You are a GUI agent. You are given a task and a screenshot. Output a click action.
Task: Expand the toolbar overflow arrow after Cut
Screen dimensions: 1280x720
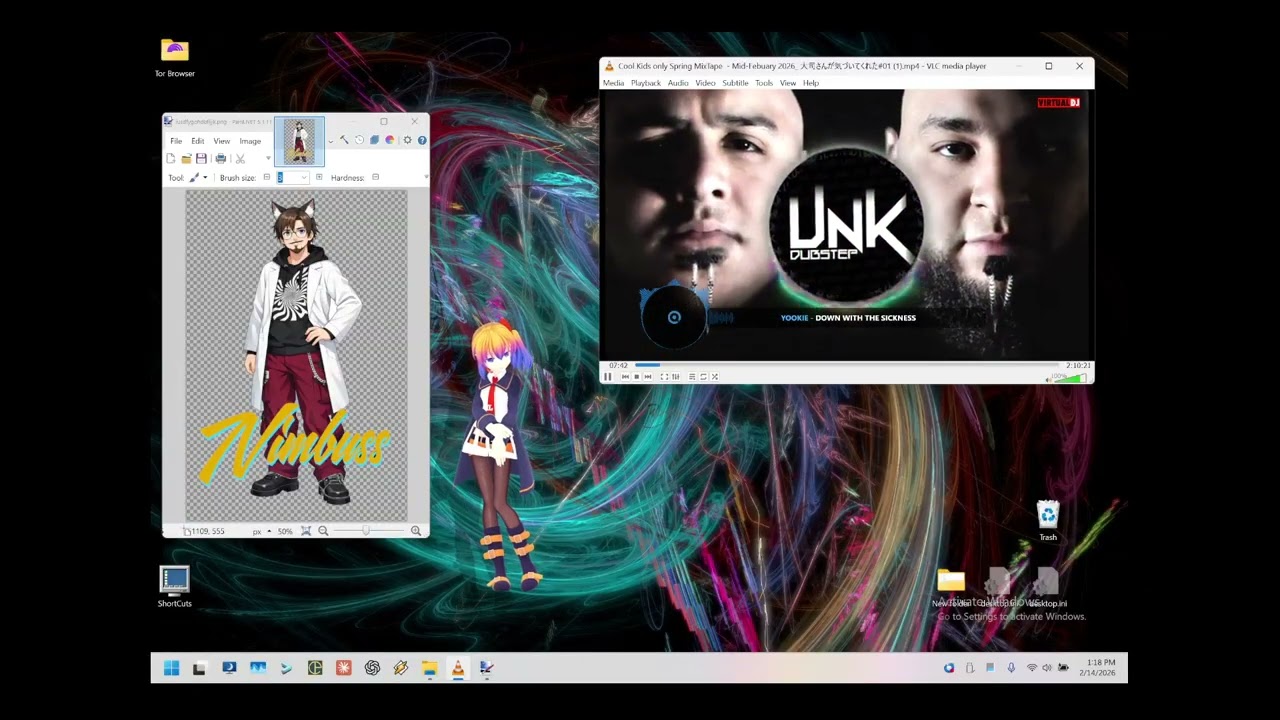pyautogui.click(x=268, y=158)
